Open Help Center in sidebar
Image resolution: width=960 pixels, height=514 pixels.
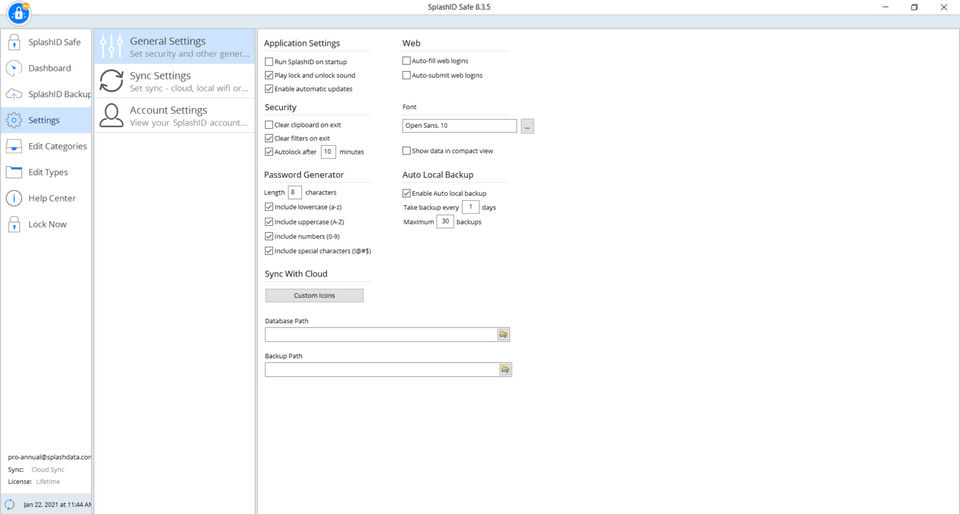pyautogui.click(x=46, y=198)
